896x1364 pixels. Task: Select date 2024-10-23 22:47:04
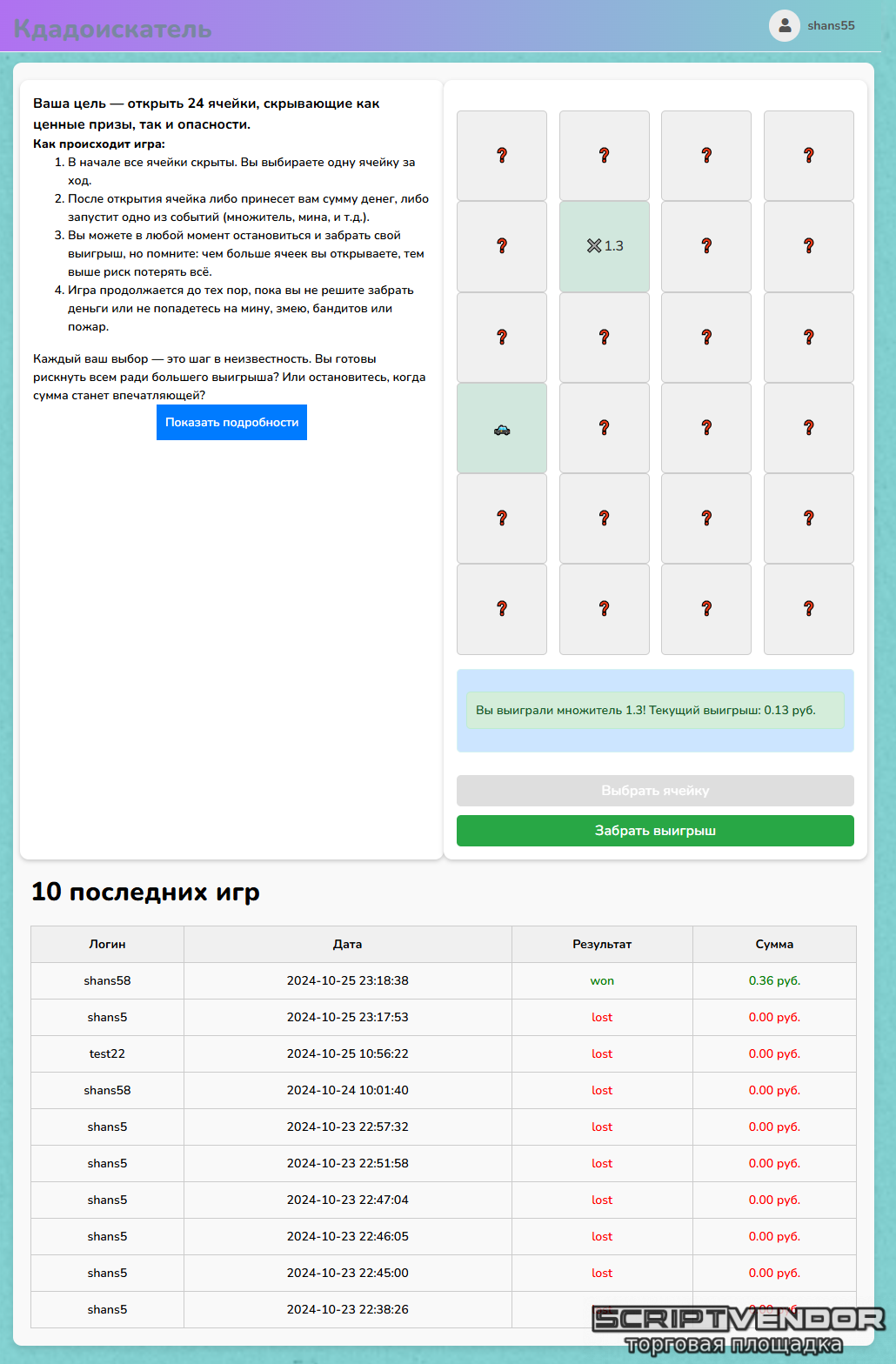348,1200
